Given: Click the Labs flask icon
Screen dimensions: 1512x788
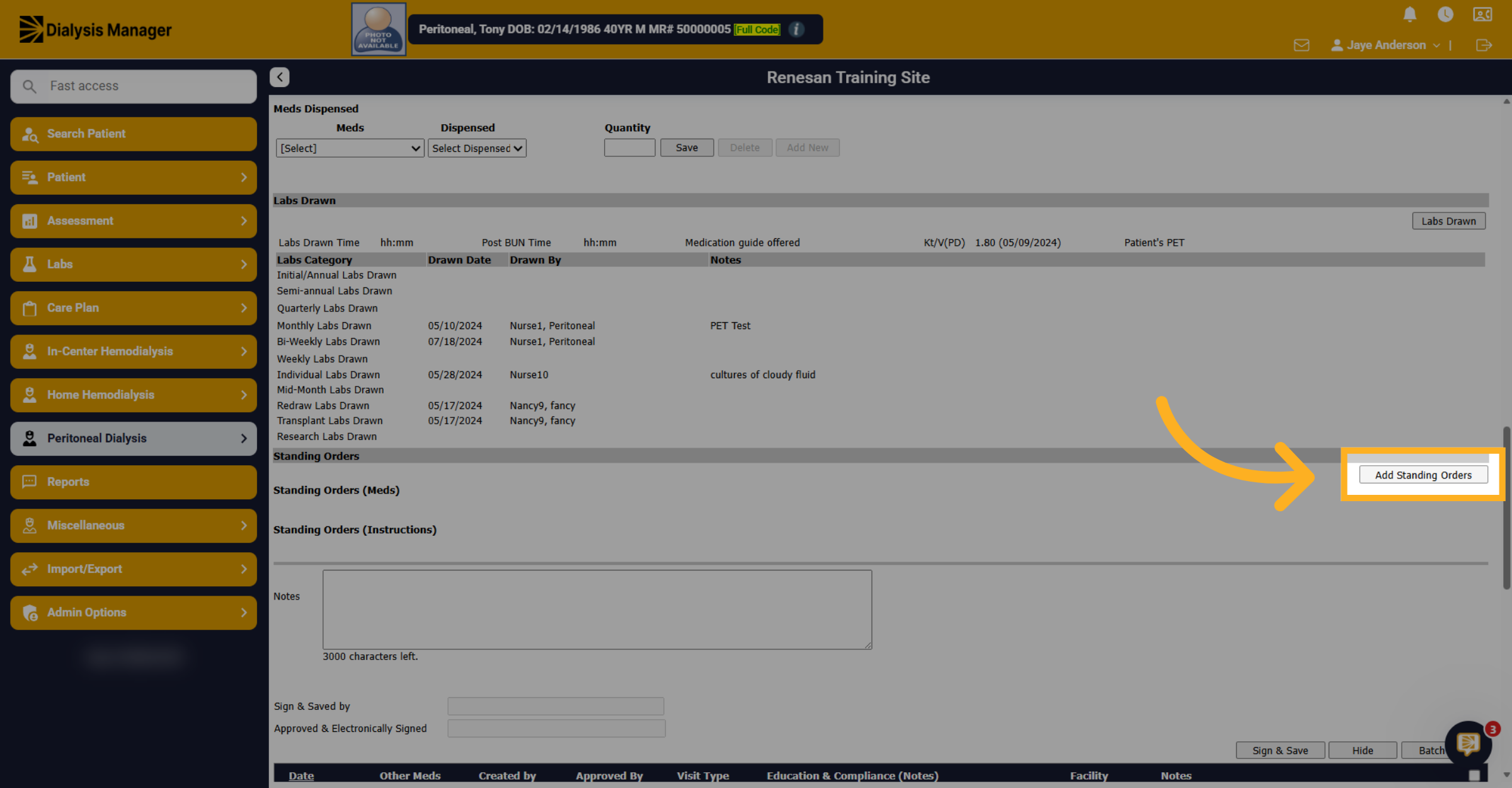Looking at the screenshot, I should pos(30,264).
